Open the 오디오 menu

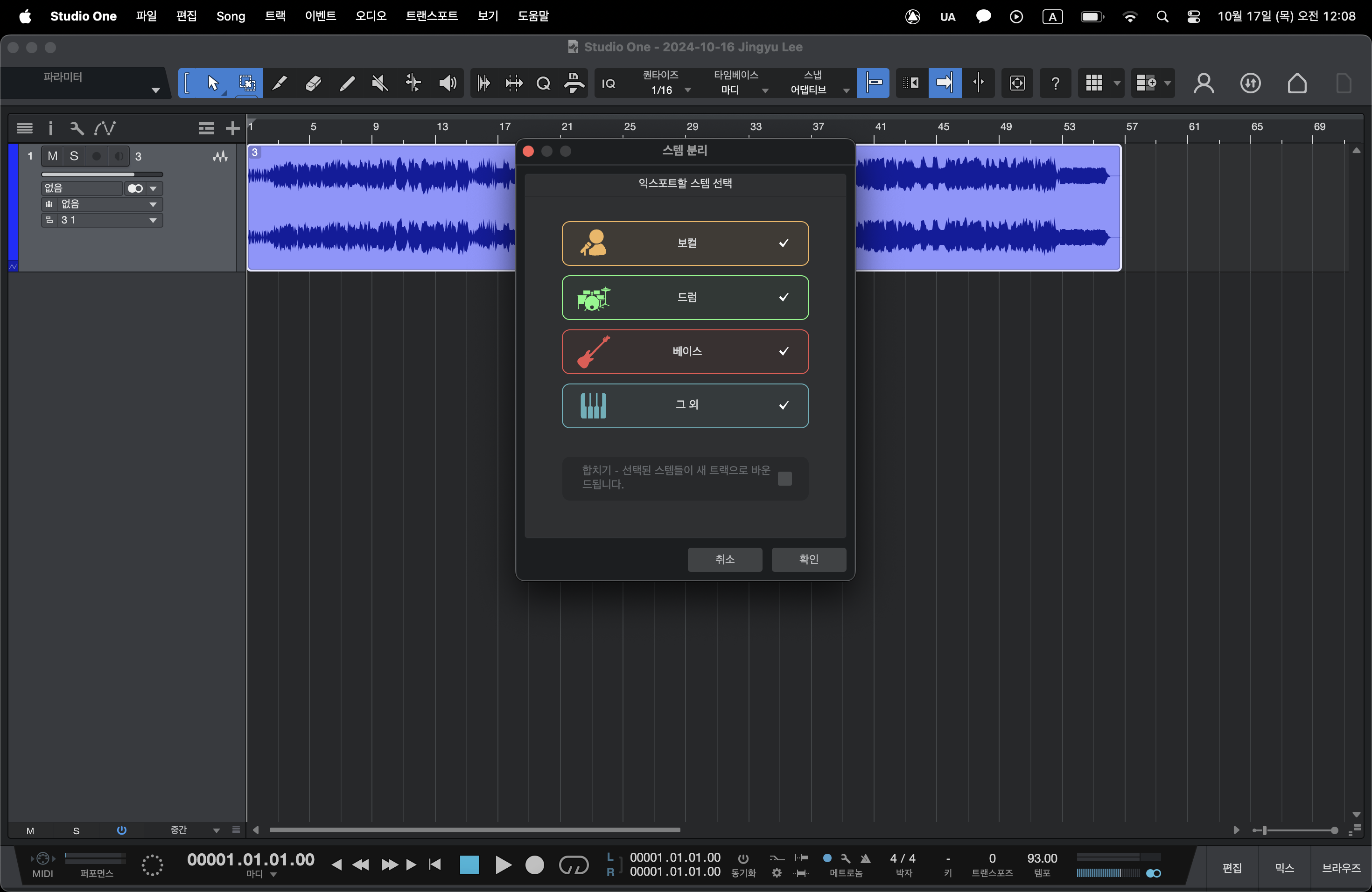[x=371, y=16]
